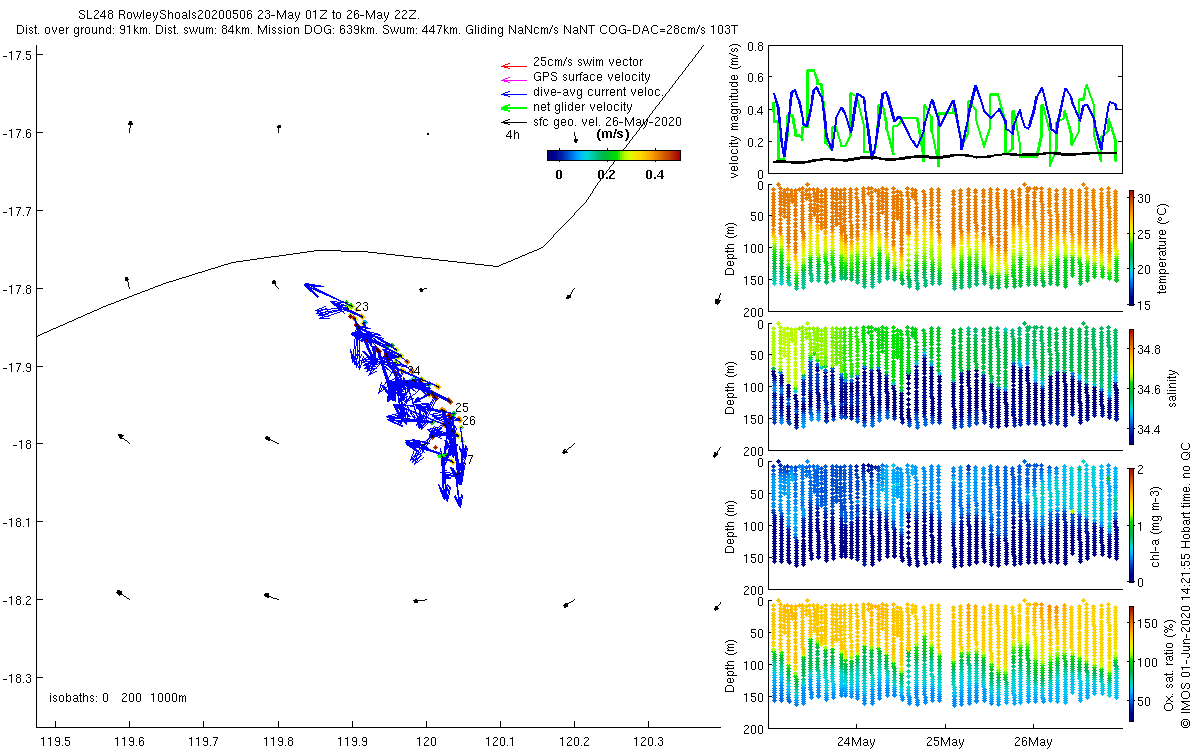Screen dimensions: 1200x750
Task: Click the '(m/s)' label above the velocity colorbar
Action: [x=612, y=134]
